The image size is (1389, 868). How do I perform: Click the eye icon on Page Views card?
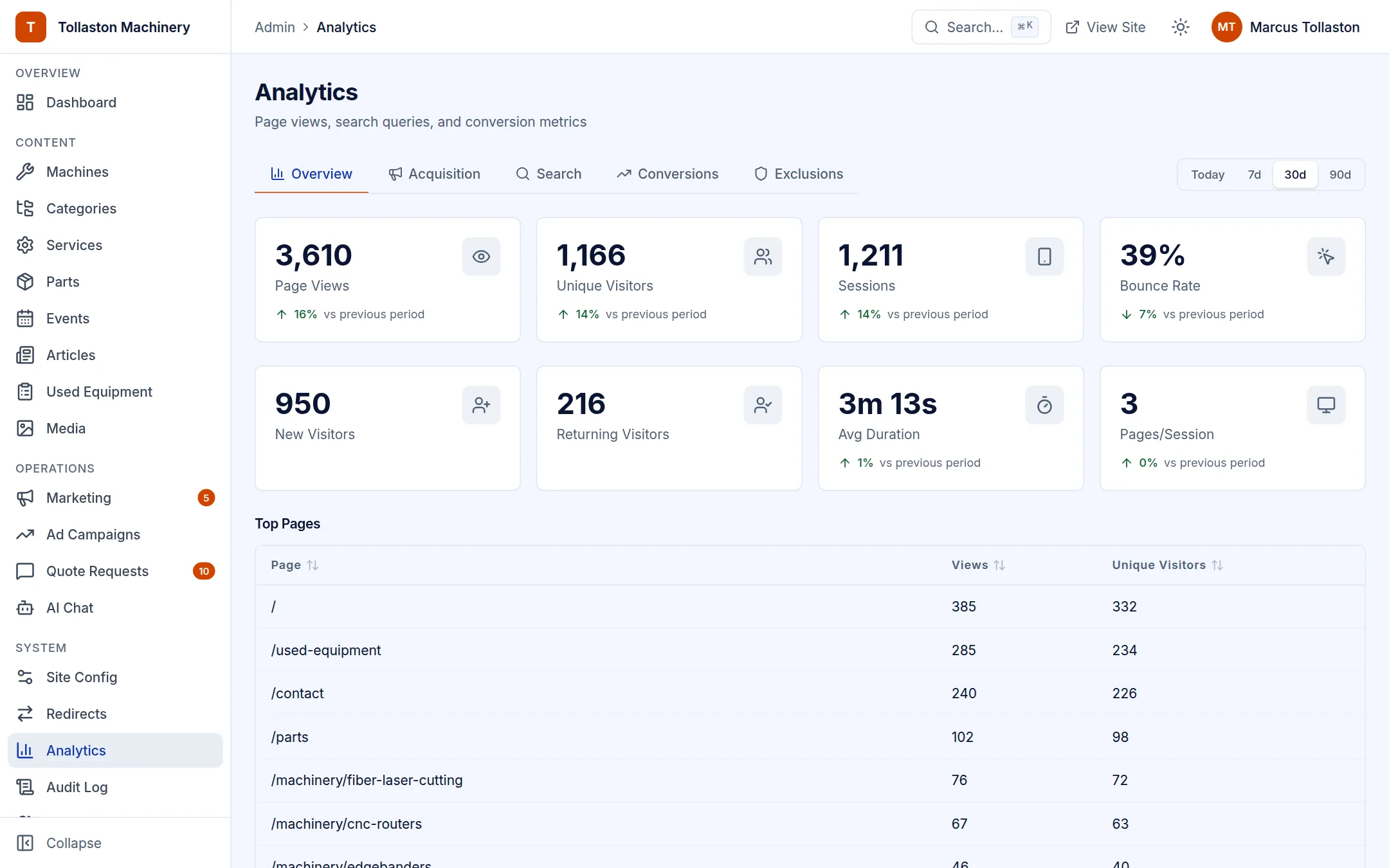click(481, 257)
